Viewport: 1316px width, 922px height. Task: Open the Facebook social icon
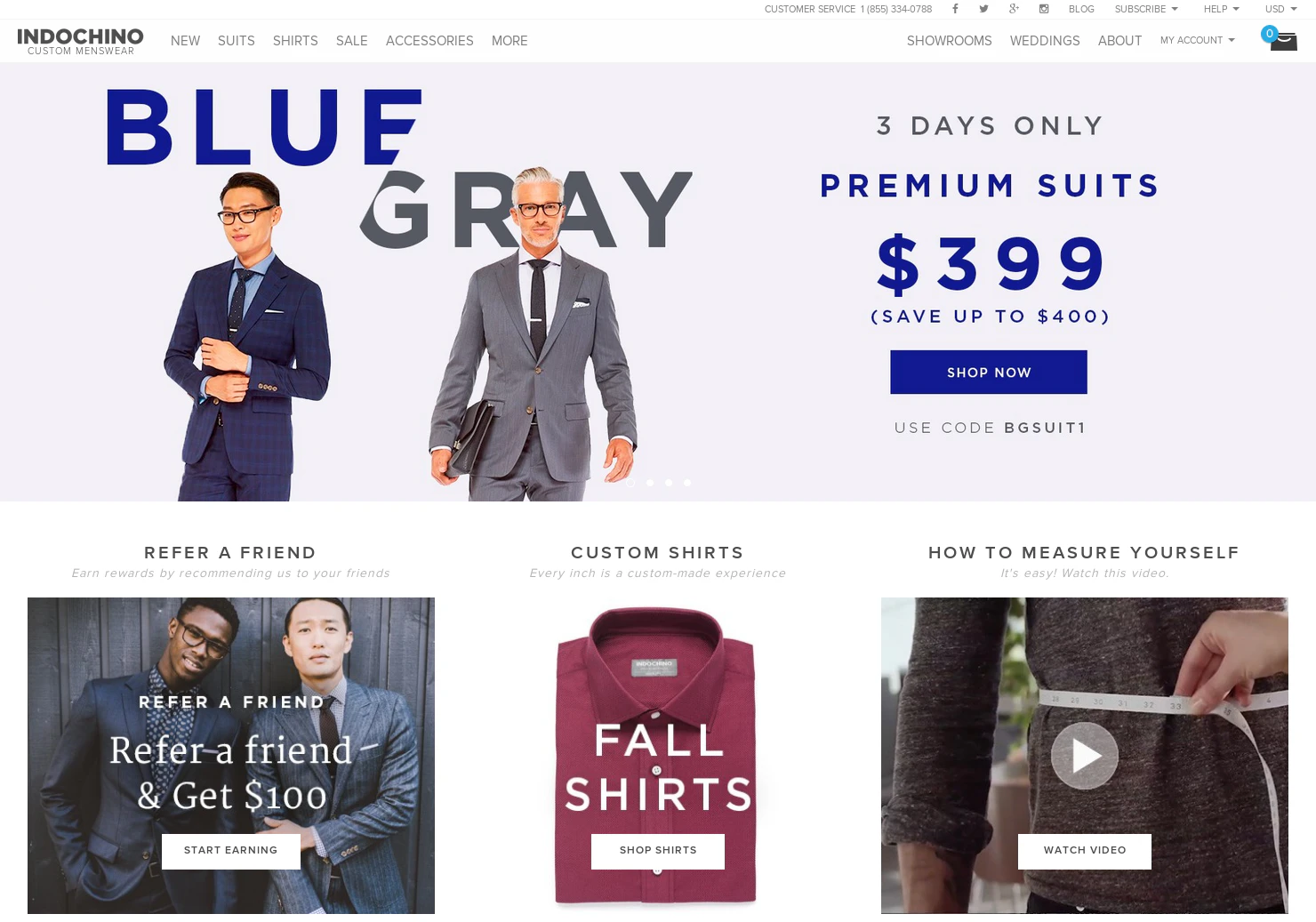coord(955,9)
